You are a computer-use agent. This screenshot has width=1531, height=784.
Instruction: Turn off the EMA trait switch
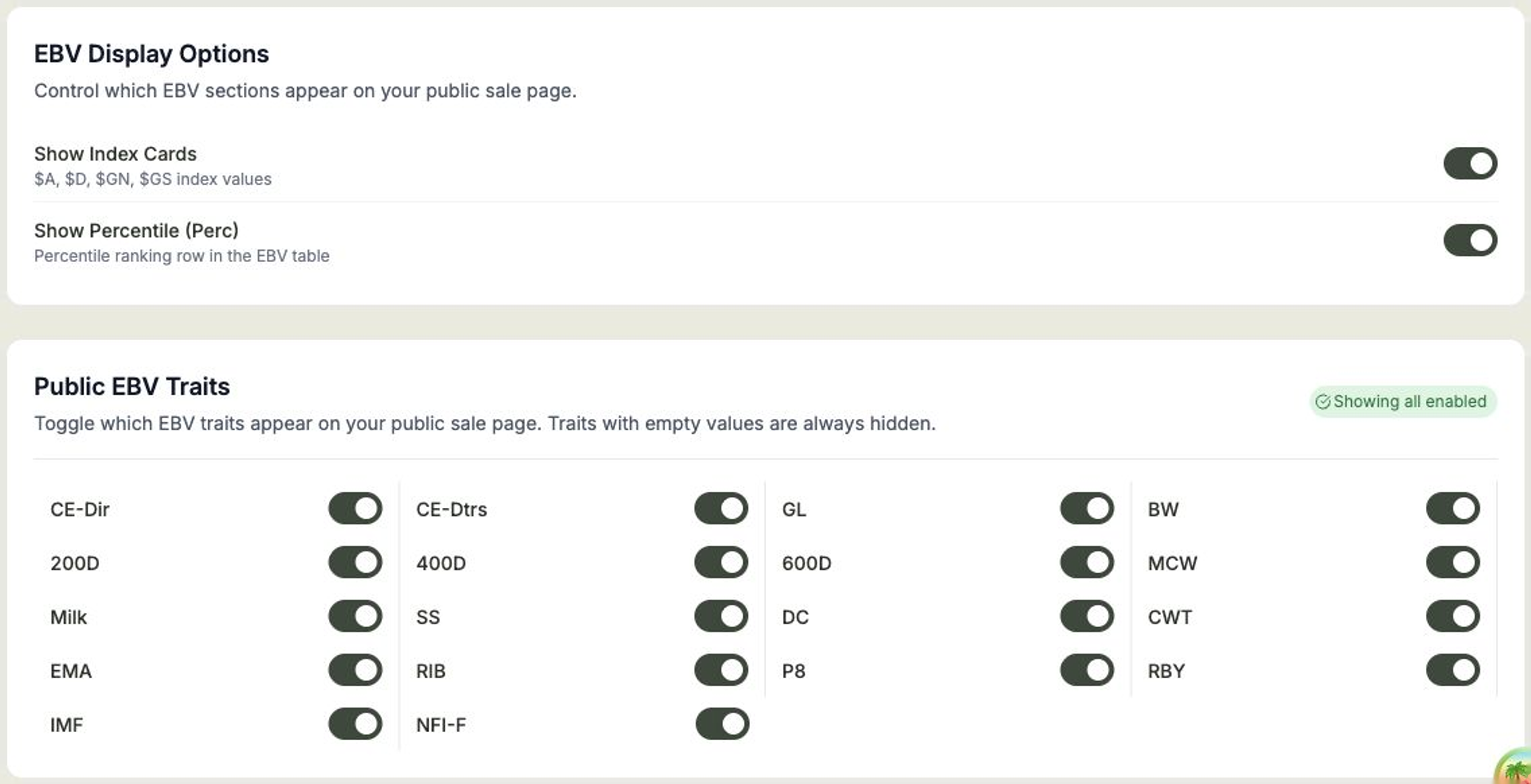click(355, 670)
